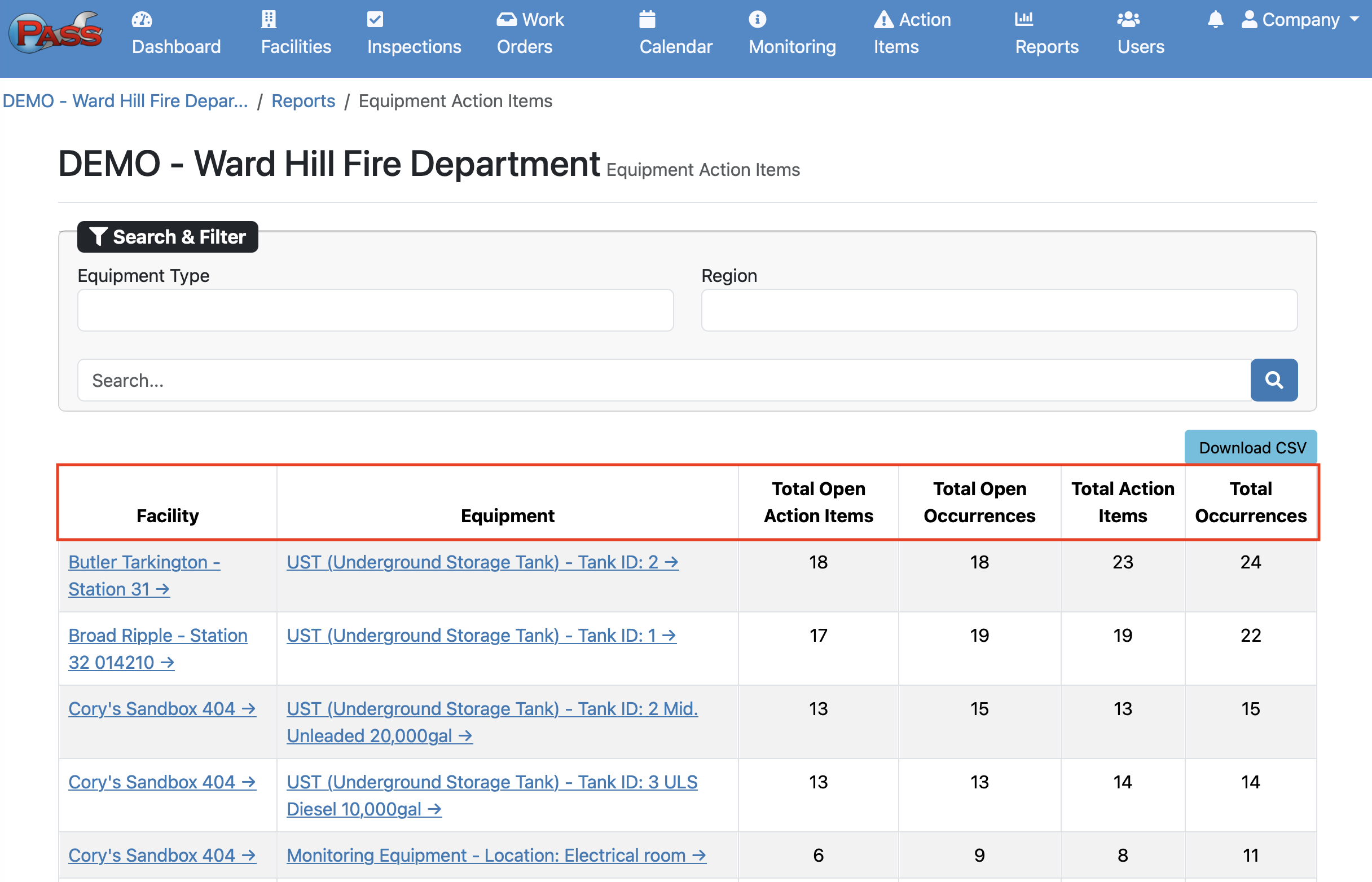This screenshot has width=1372, height=882.
Task: Open the Reports nav item
Action: tap(1046, 33)
